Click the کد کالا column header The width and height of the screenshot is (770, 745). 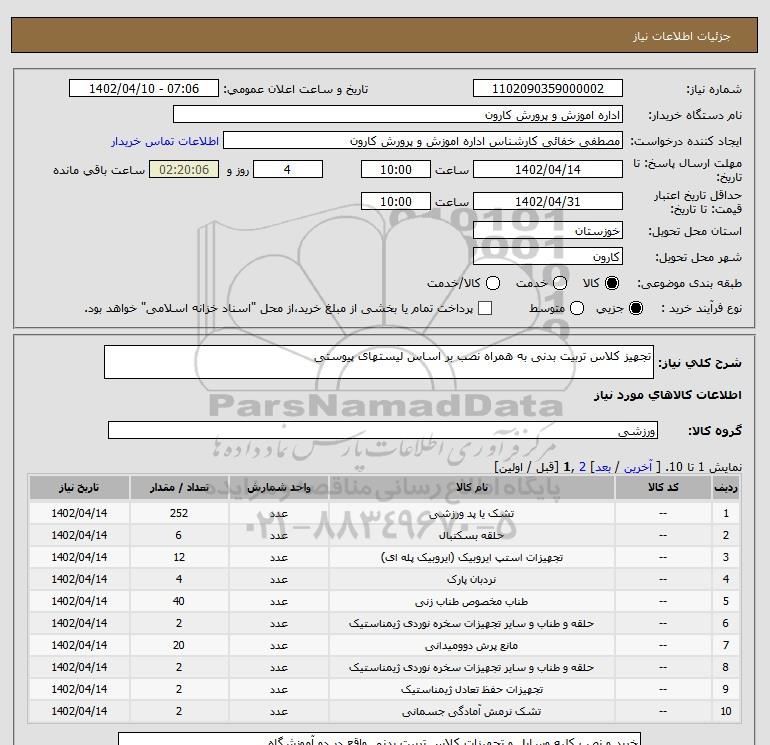pyautogui.click(x=663, y=487)
